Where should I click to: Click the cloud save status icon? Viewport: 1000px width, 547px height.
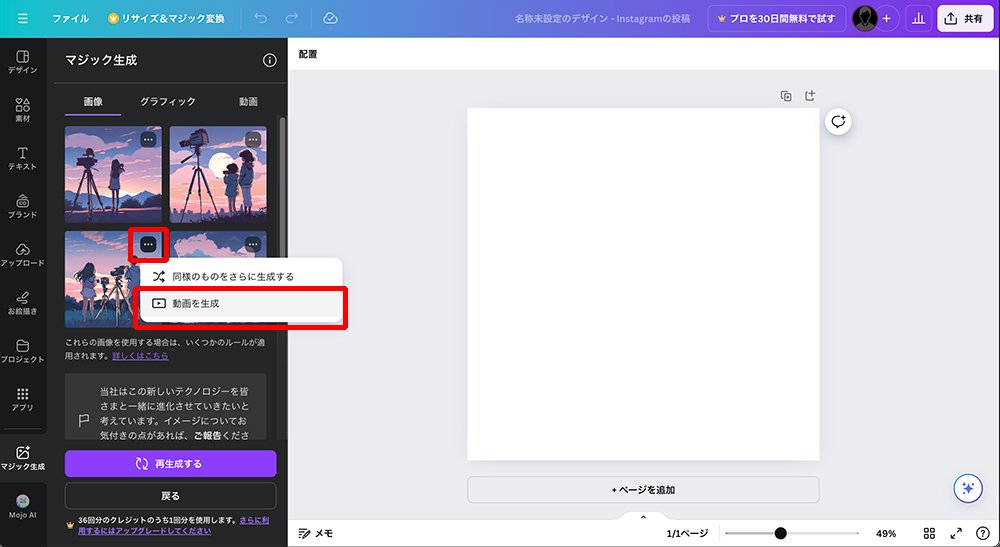pos(330,18)
